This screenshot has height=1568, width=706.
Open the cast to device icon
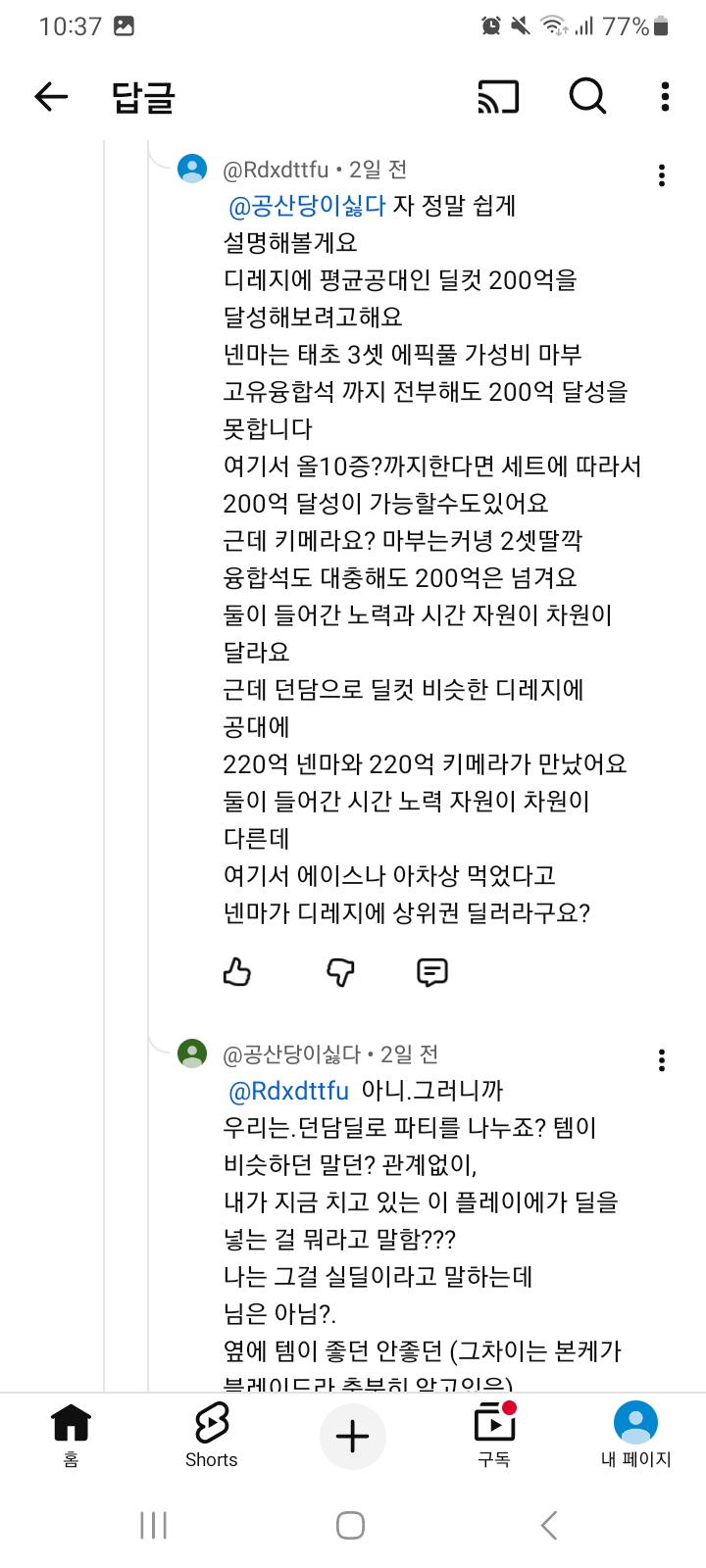498,96
